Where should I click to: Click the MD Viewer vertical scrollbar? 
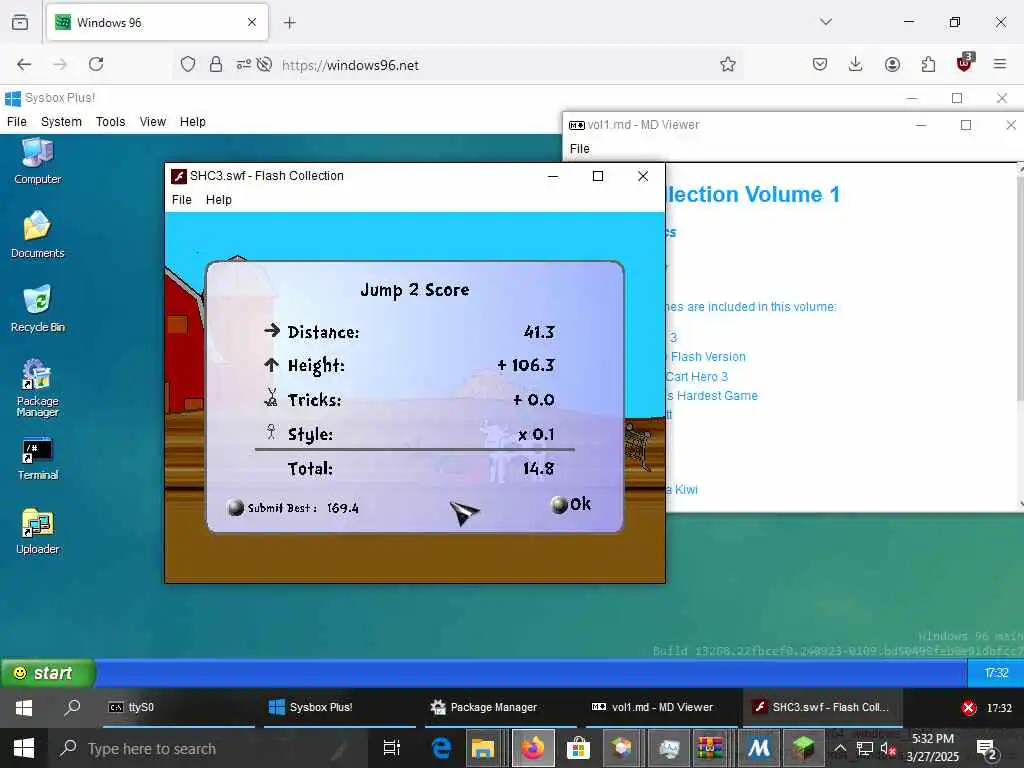tap(1020, 336)
